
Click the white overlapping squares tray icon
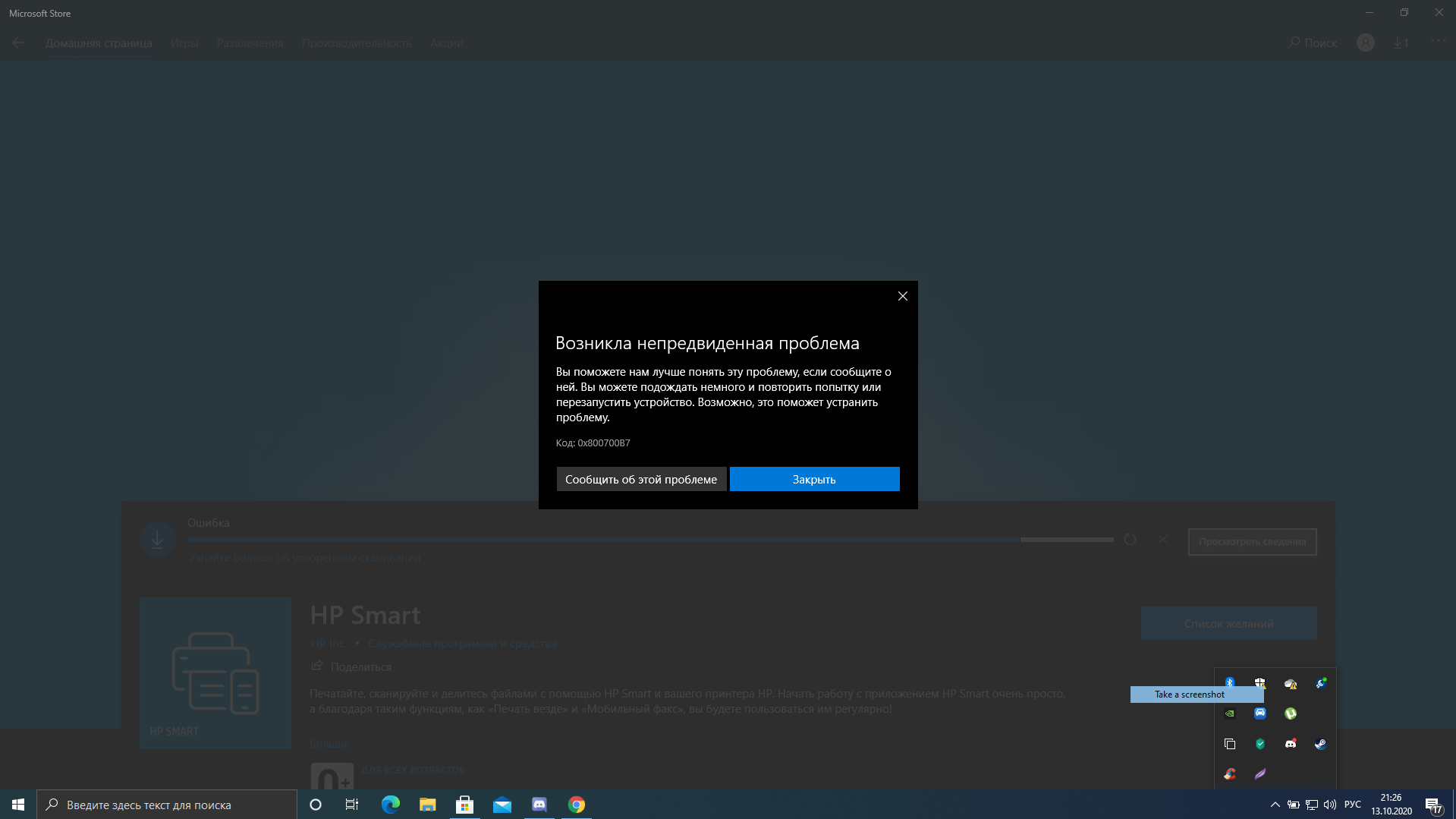tap(1230, 744)
